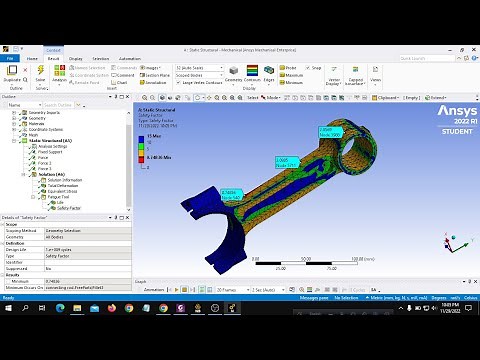Click the Suppressed value cell 'No'
The height and width of the screenshot is (360, 480).
tap(88, 269)
